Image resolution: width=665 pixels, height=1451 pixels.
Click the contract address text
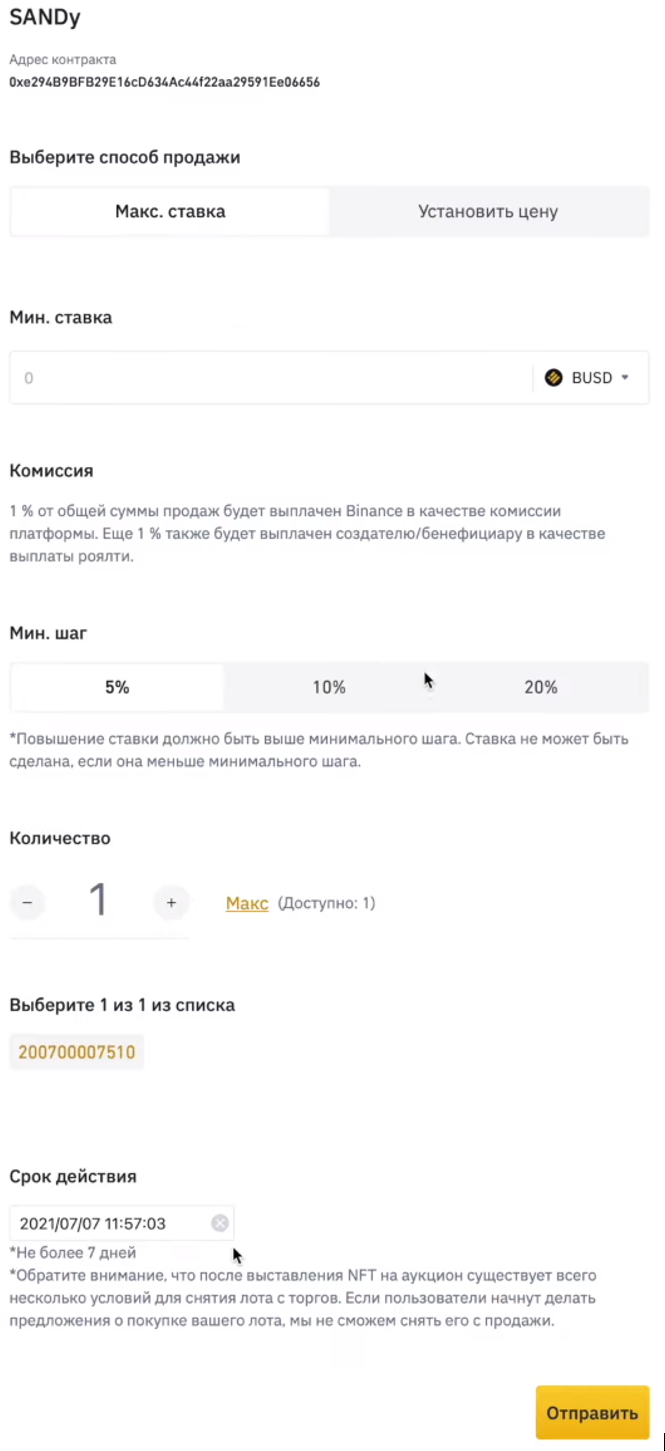pos(165,81)
